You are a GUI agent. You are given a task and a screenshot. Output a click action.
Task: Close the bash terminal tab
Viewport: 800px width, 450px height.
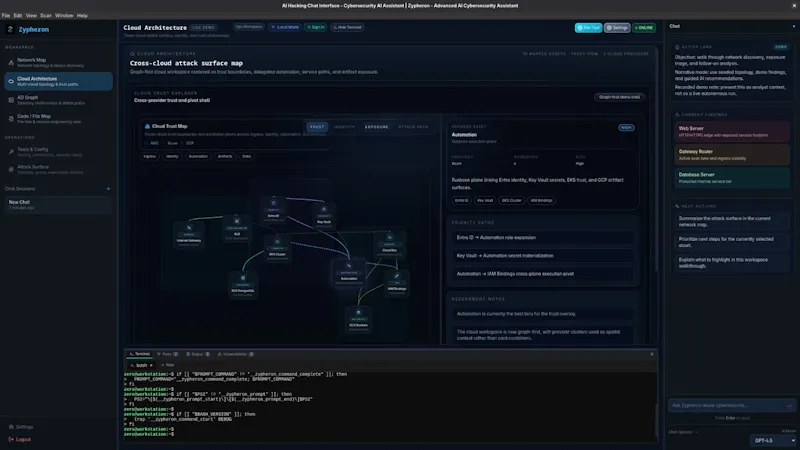pos(151,365)
